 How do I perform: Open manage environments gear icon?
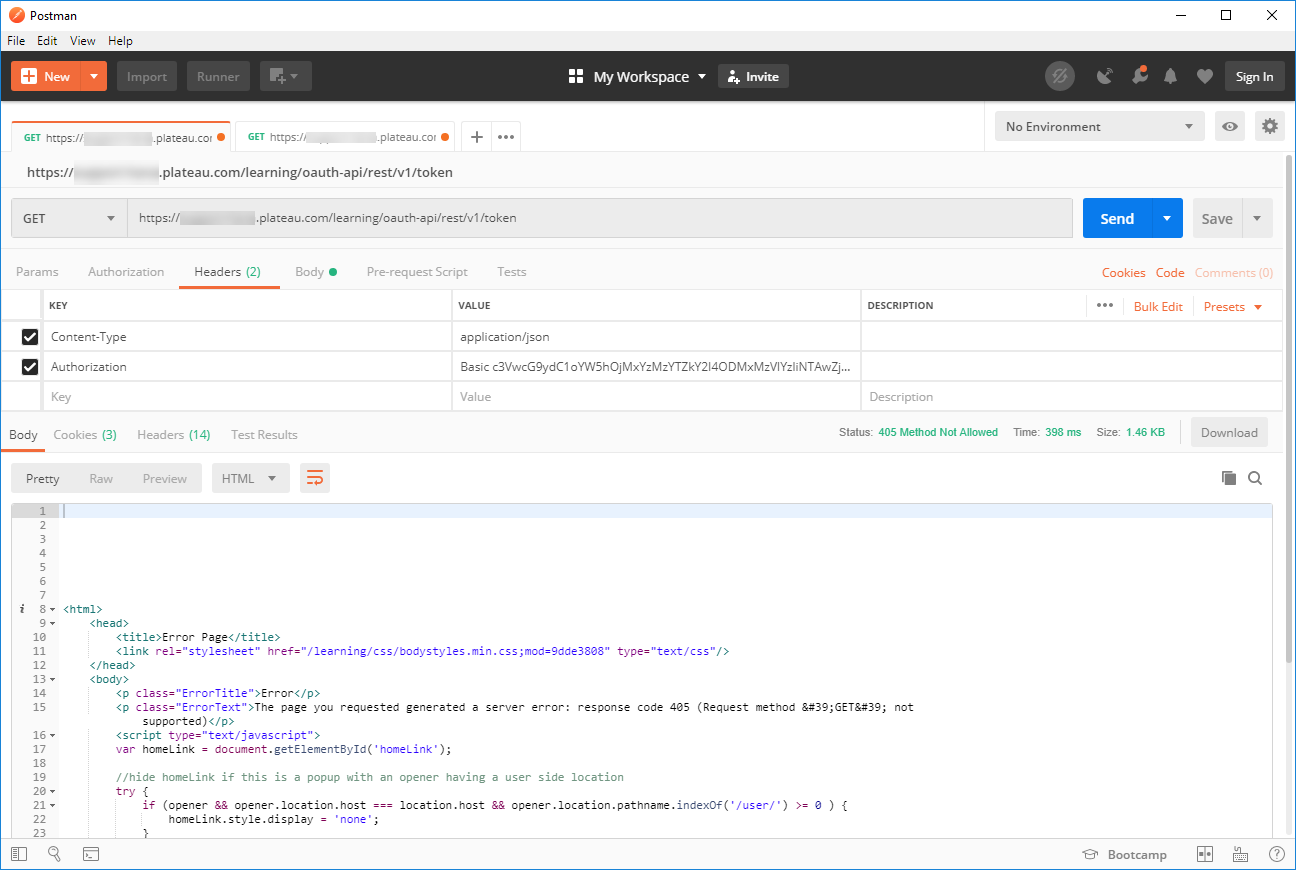pos(1270,126)
